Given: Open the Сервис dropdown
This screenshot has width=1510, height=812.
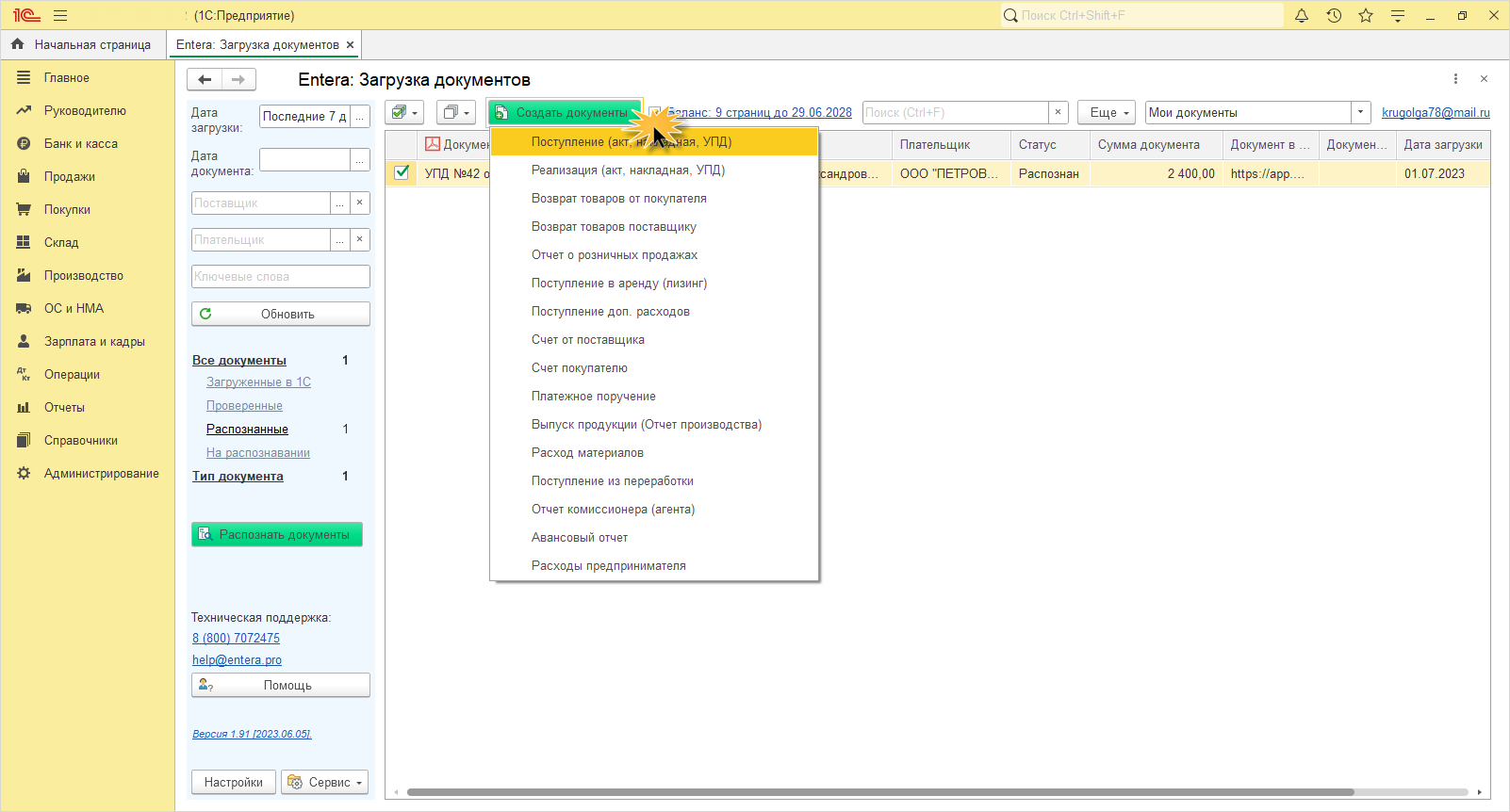Looking at the screenshot, I should tap(324, 782).
